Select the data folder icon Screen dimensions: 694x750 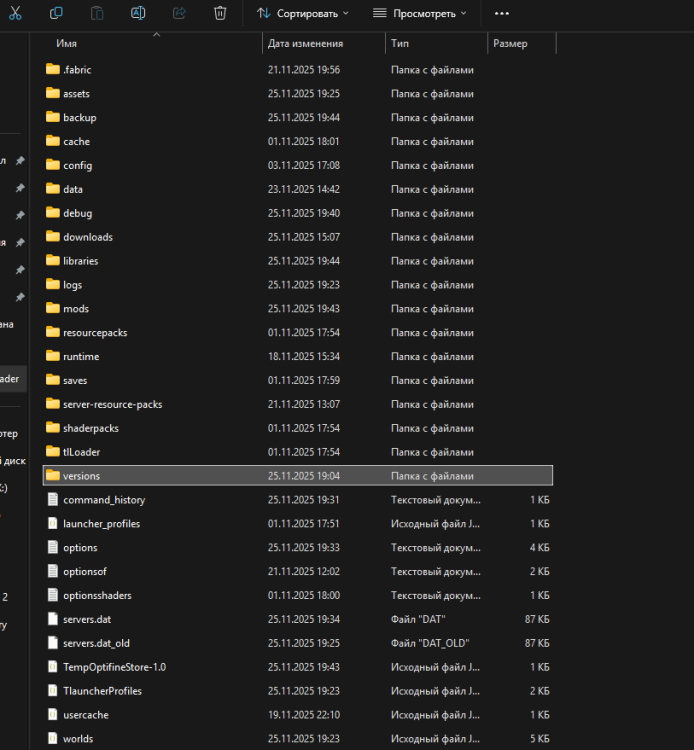pos(53,189)
